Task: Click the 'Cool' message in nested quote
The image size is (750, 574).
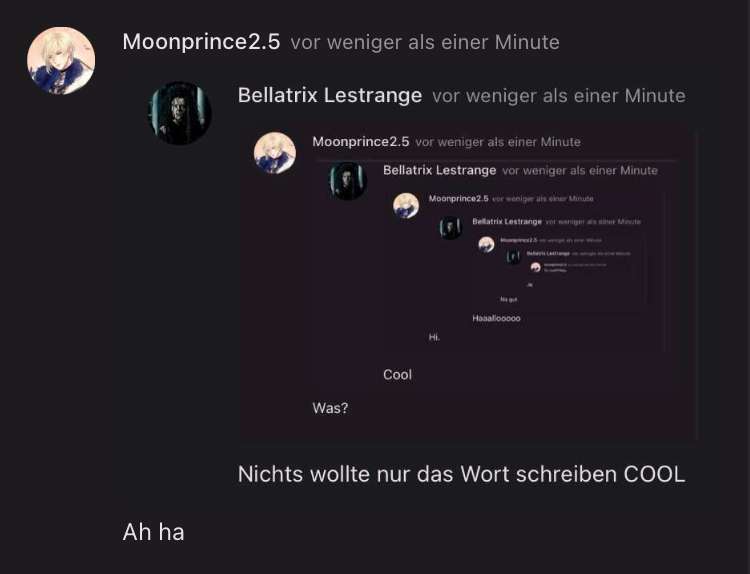Action: 397,375
